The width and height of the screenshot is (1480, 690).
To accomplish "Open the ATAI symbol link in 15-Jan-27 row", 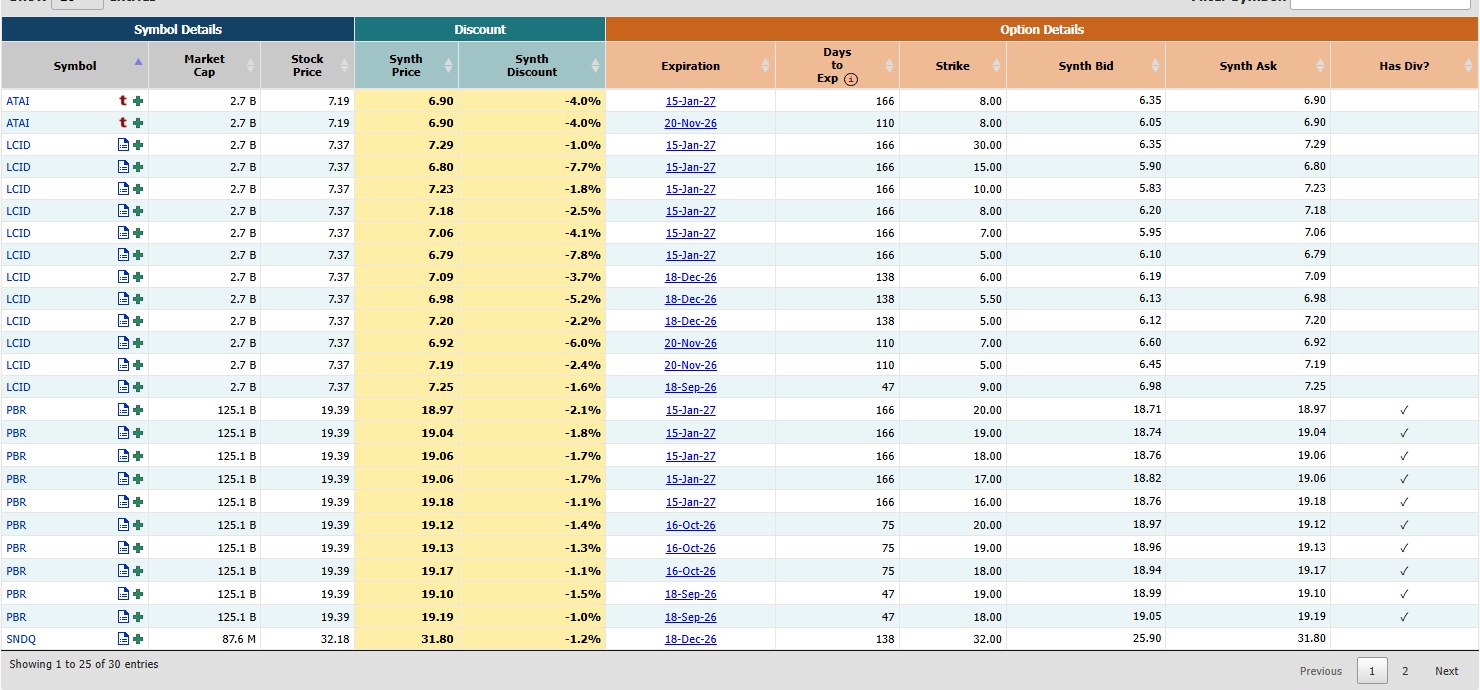I will pos(18,101).
